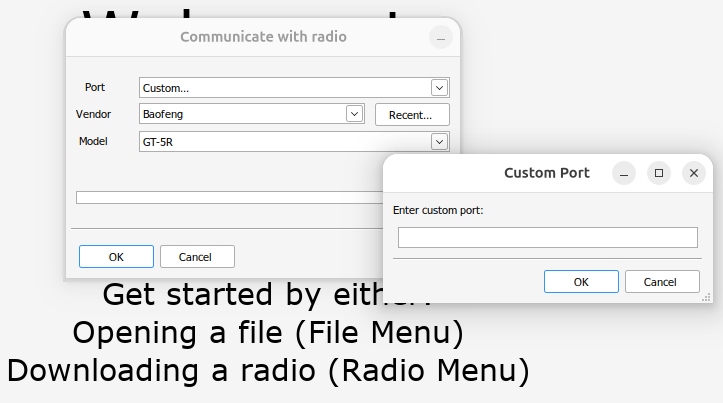Expand the Model dropdown arrow
The image size is (723, 403).
click(438, 142)
